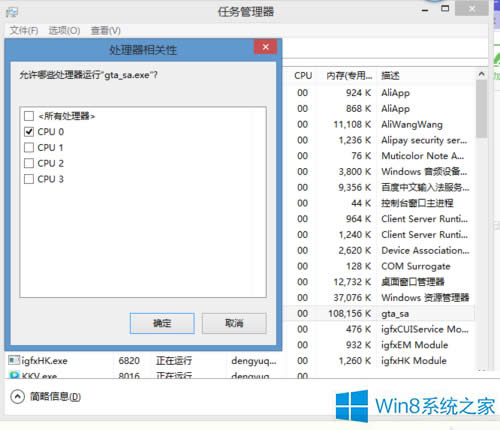Select the Device Association... row

(x=379, y=250)
